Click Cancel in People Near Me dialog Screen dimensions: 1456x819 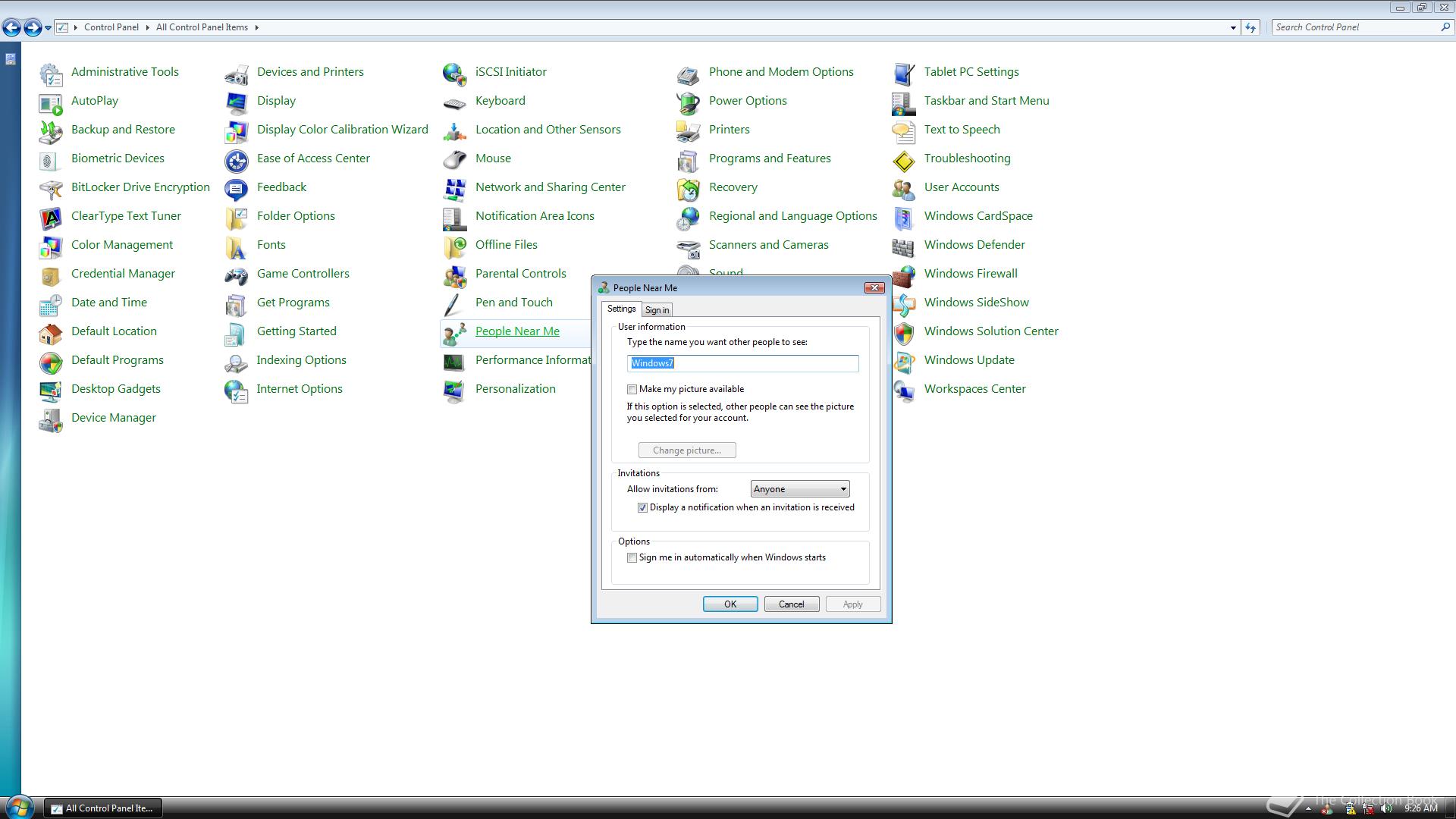point(791,604)
